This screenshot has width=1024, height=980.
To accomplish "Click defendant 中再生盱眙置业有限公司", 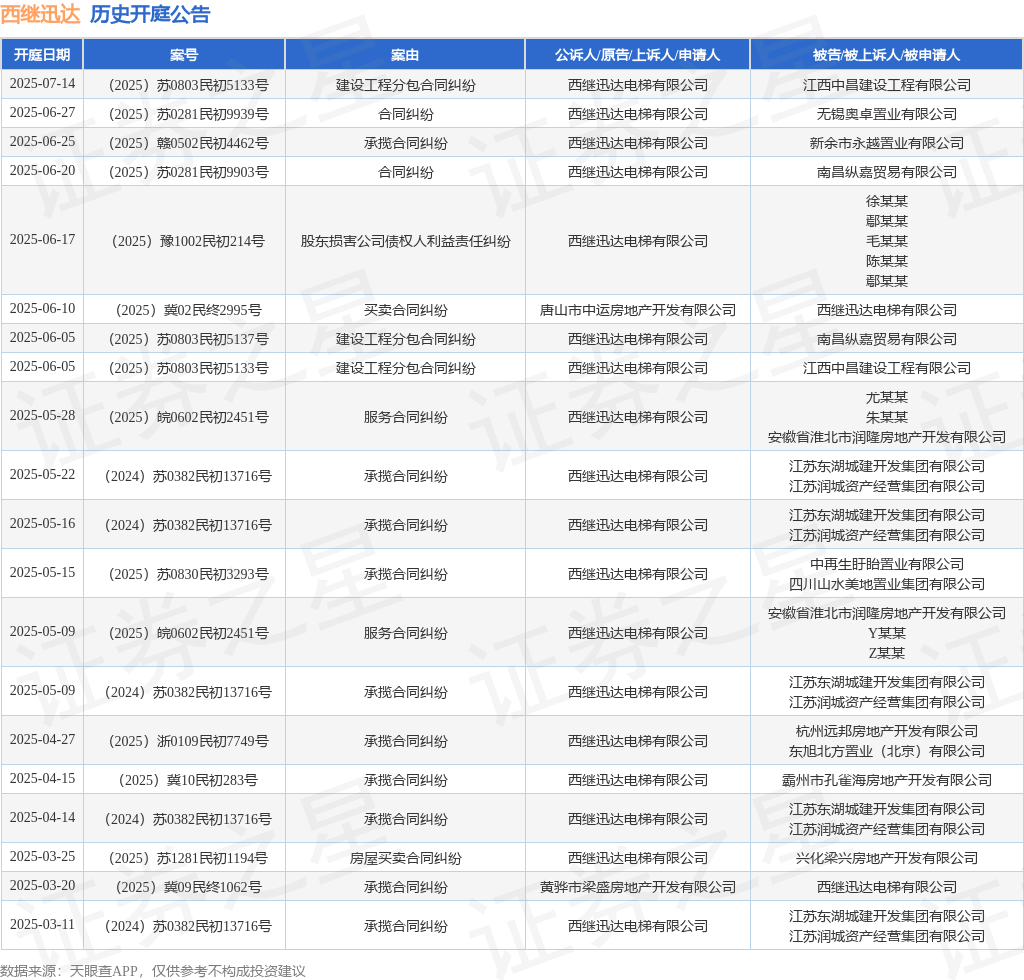I will pyautogui.click(x=887, y=564).
